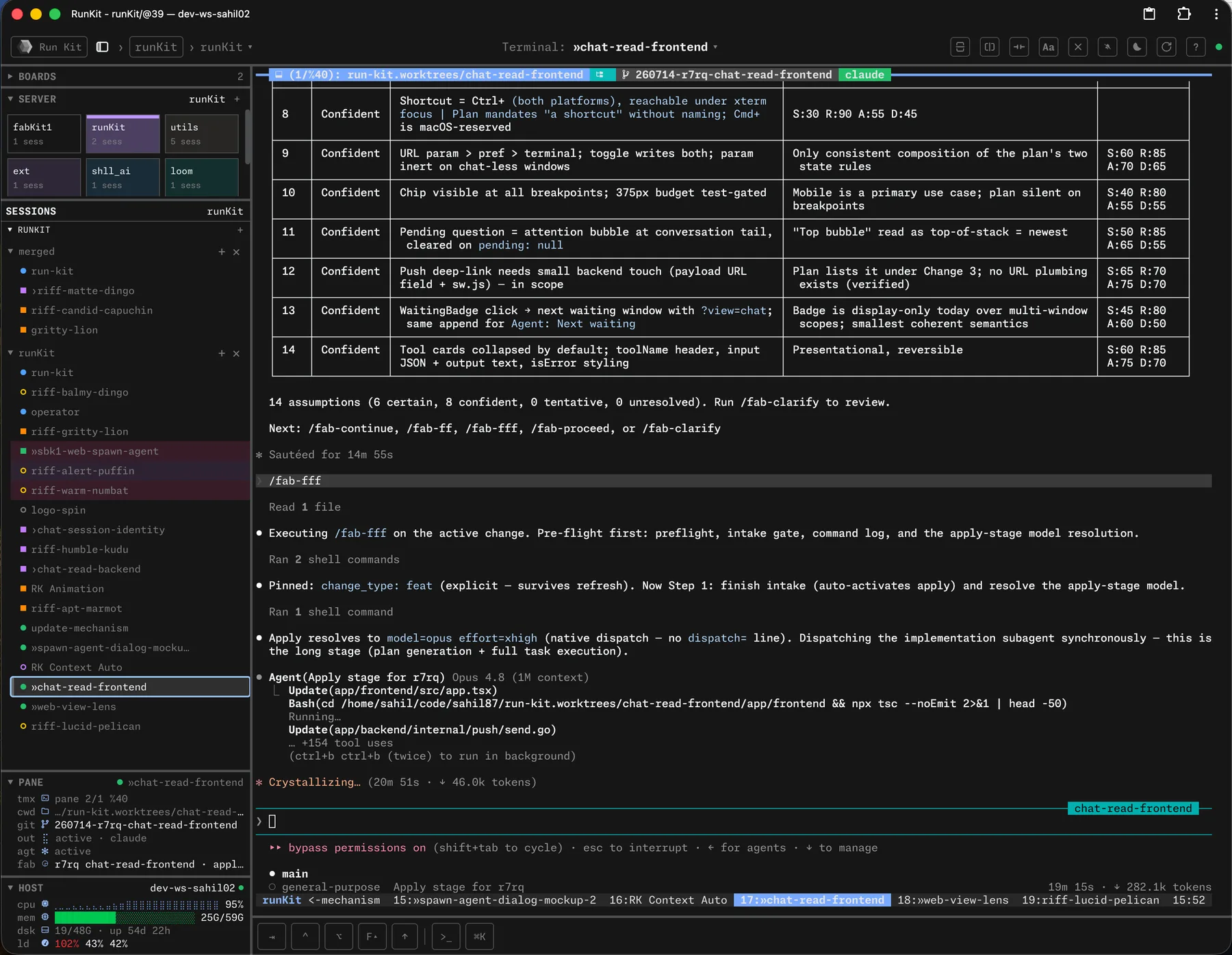1232x955 pixels.
Task: Click the clipboard icon in title bar
Action: 1149,14
